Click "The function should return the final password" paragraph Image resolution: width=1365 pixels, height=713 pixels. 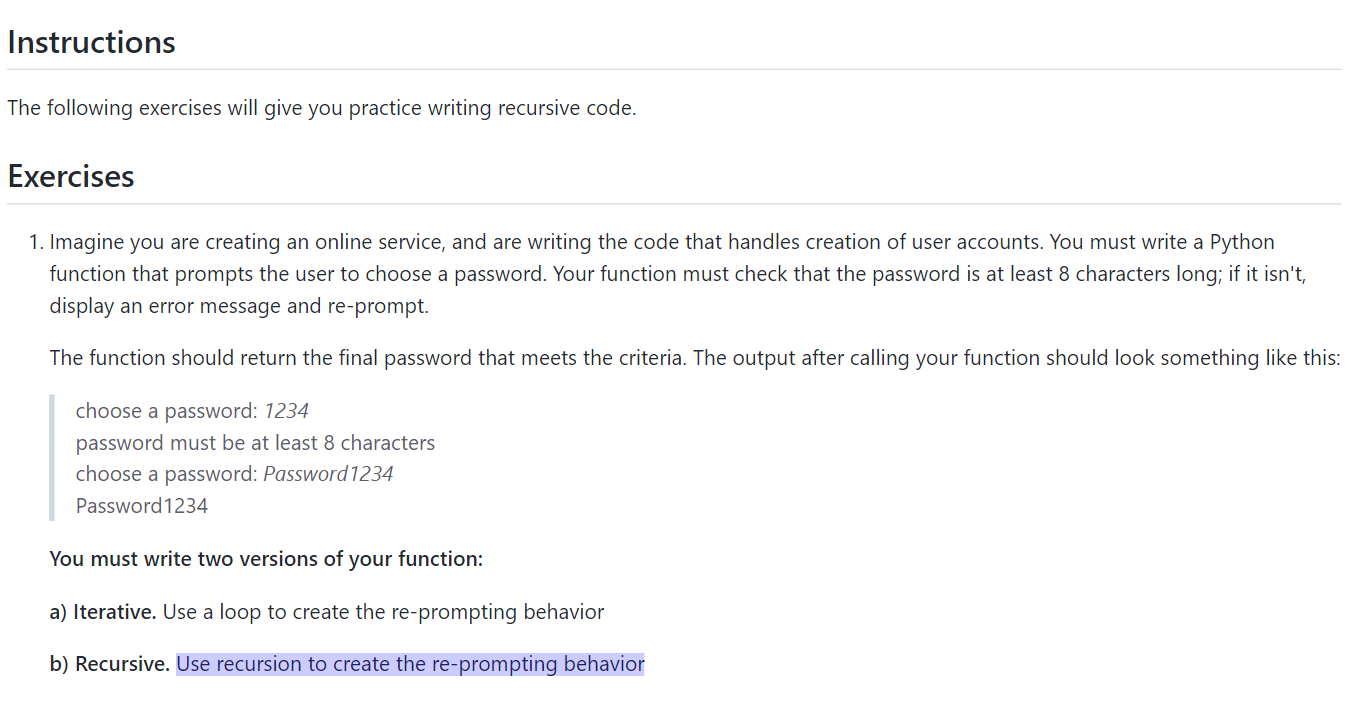click(x=695, y=358)
